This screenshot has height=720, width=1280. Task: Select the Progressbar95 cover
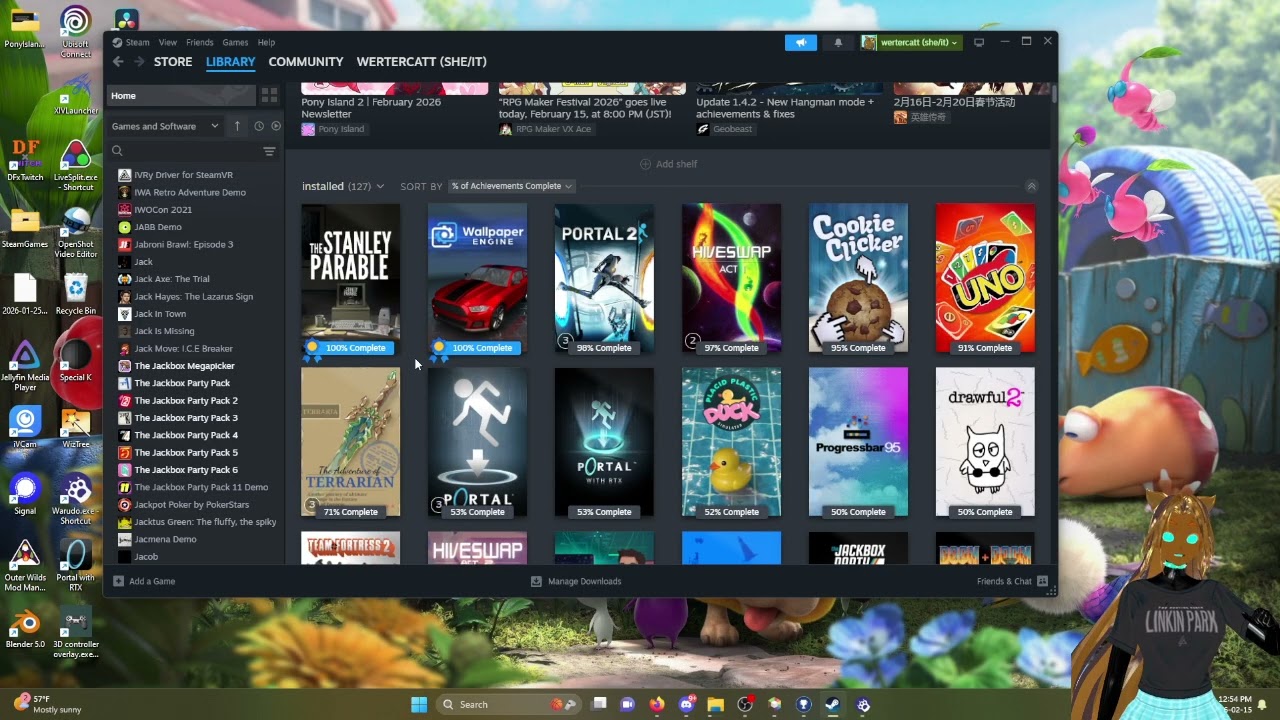click(x=858, y=443)
